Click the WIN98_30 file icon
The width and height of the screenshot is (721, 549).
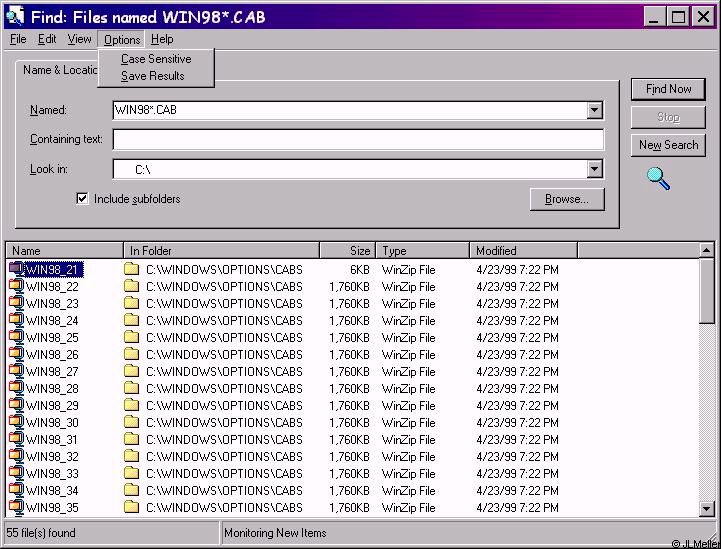[x=16, y=422]
